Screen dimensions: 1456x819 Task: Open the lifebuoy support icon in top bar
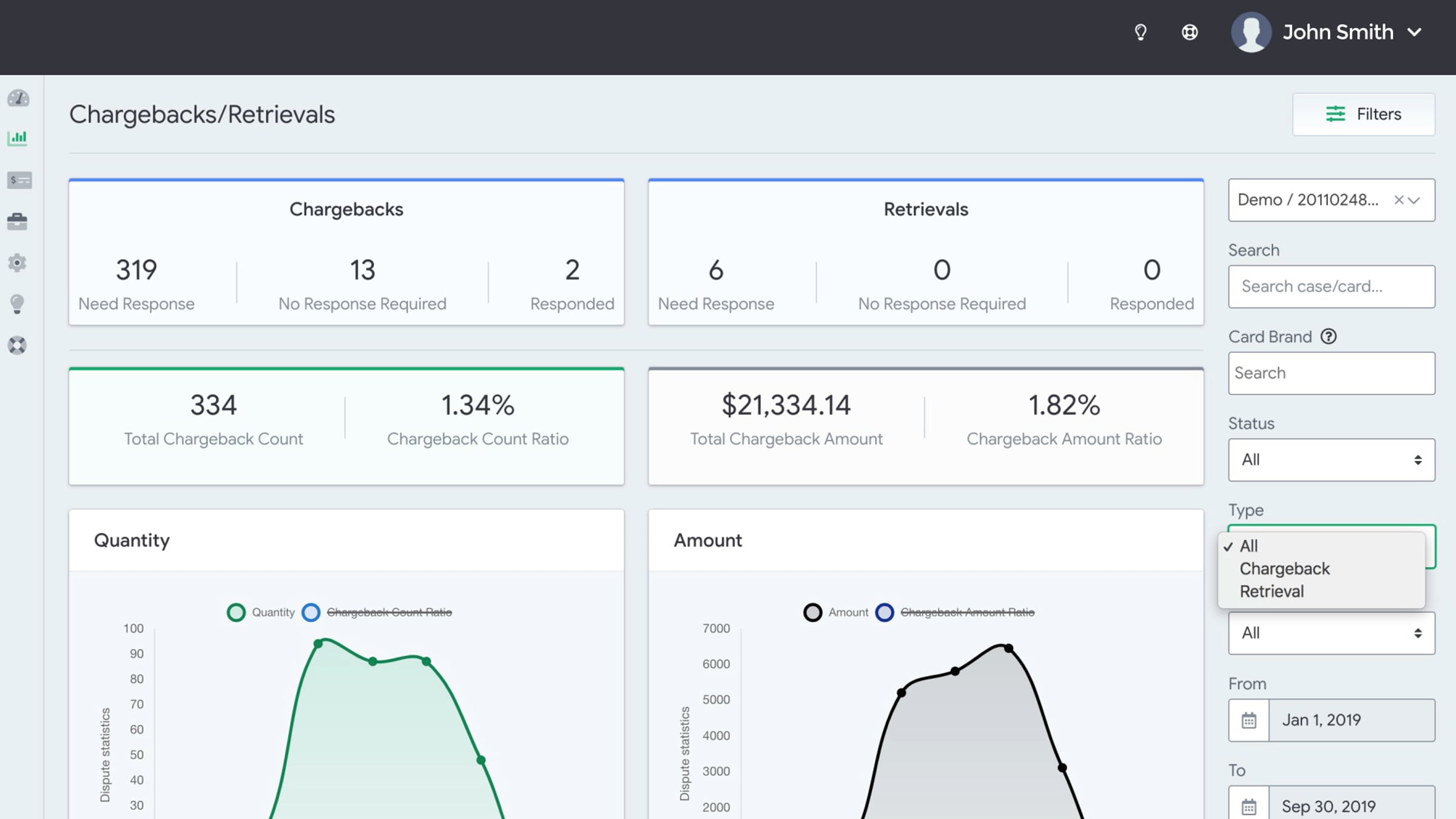tap(1190, 32)
